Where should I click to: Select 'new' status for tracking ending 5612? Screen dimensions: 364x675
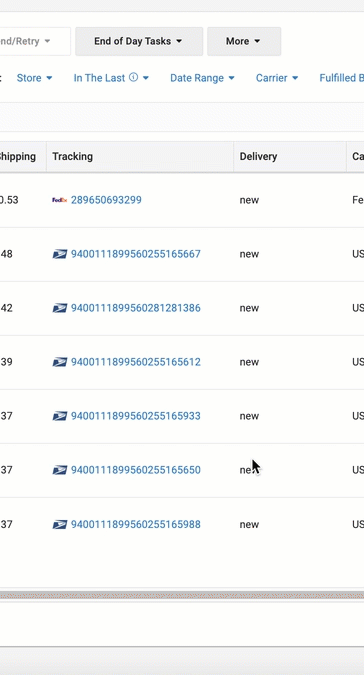tap(249, 362)
